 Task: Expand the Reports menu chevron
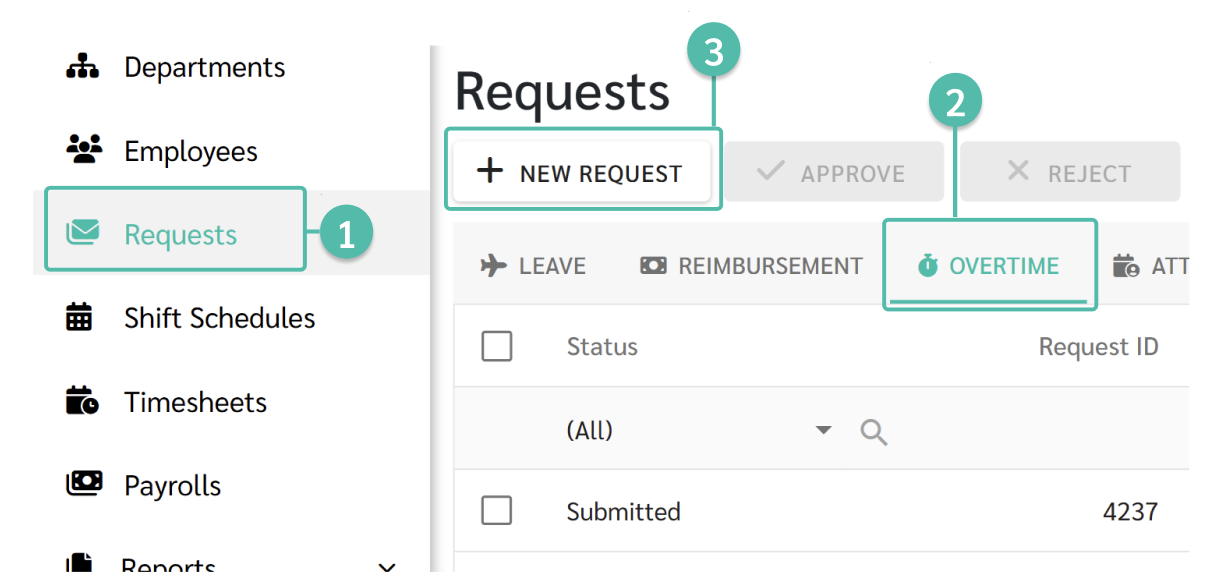point(387,567)
